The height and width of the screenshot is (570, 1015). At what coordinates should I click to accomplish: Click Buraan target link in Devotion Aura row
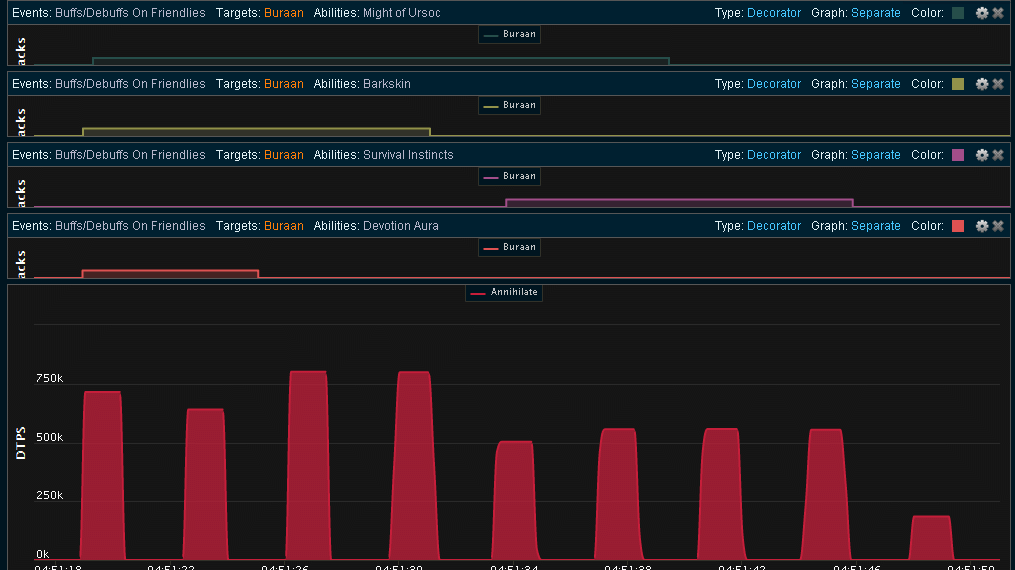(x=283, y=226)
